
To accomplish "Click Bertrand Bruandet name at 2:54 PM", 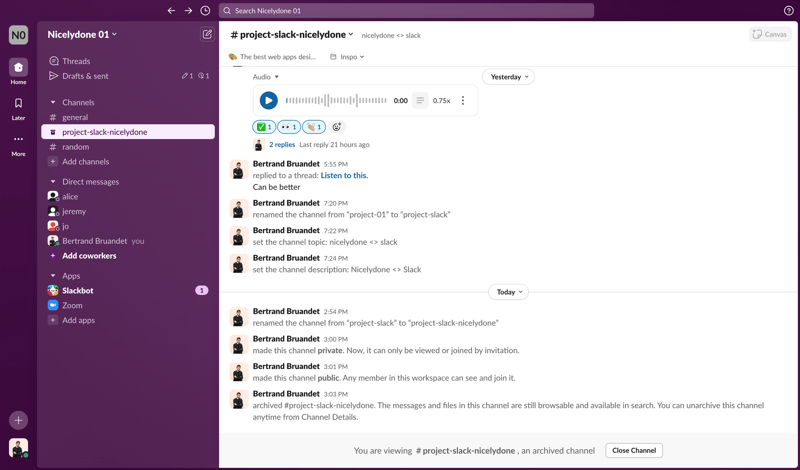I will tap(286, 311).
